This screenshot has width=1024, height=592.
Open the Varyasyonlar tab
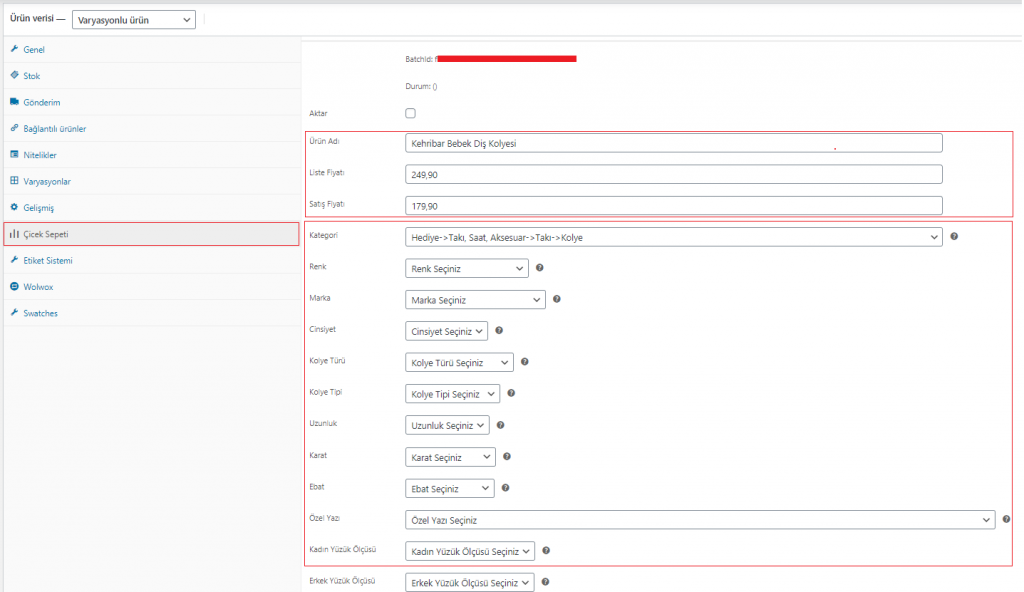tap(46, 181)
